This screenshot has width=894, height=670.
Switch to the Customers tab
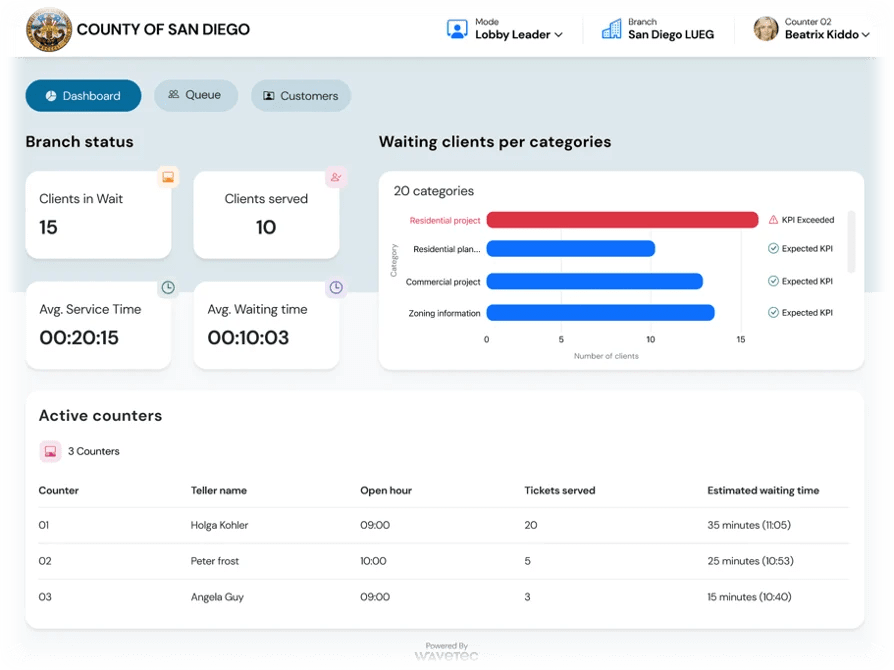click(300, 96)
